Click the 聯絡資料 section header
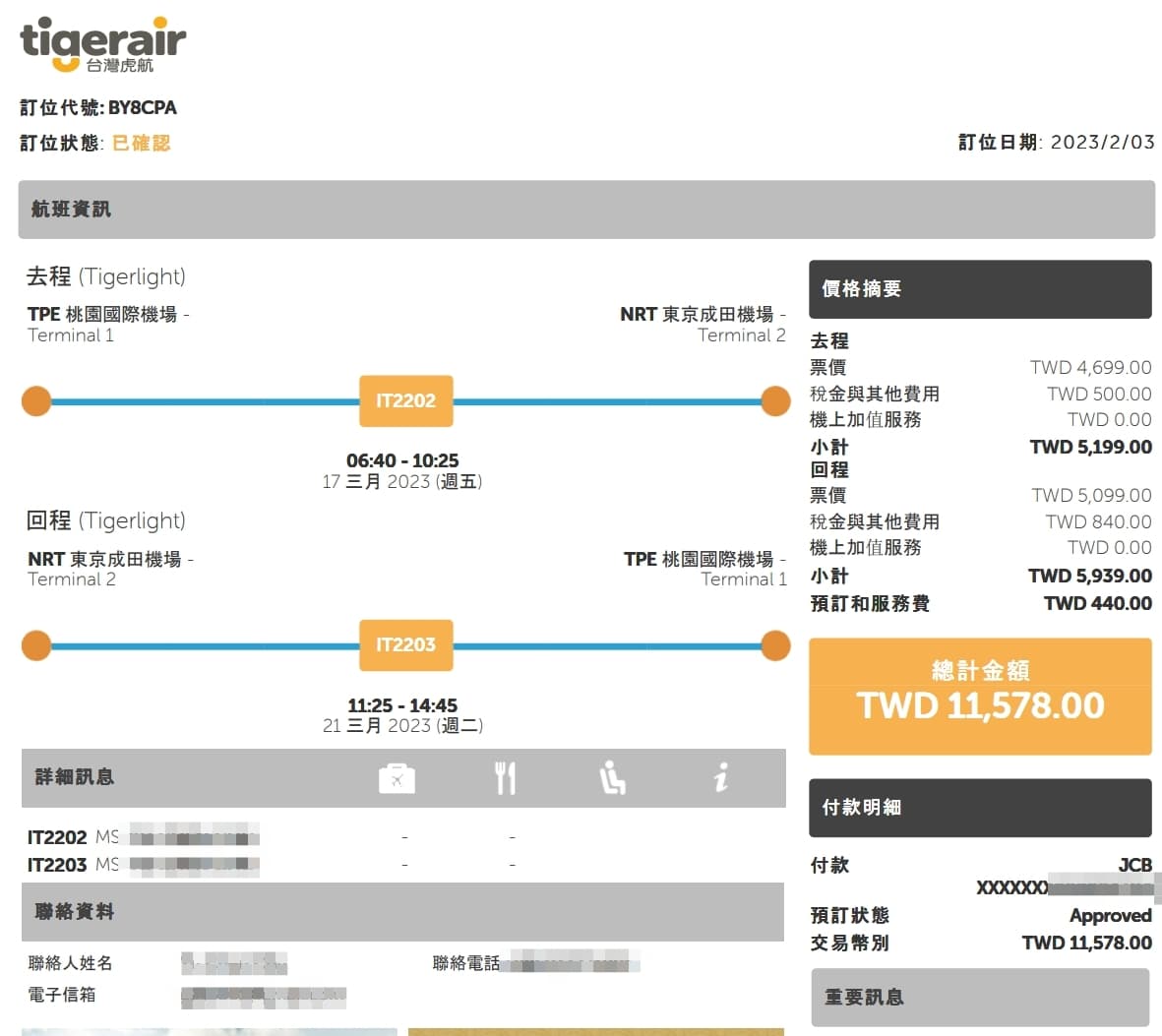 pos(402,911)
